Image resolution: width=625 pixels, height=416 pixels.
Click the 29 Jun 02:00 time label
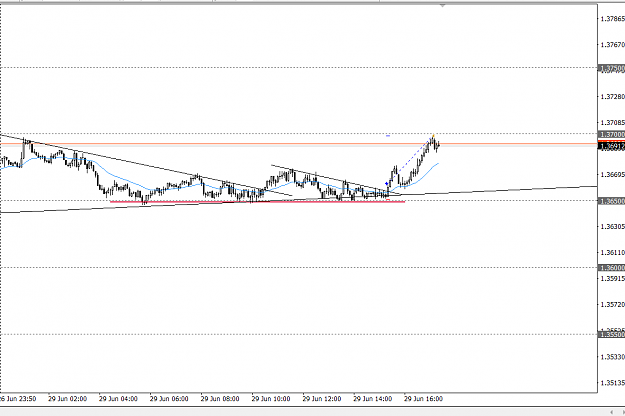tap(67, 399)
